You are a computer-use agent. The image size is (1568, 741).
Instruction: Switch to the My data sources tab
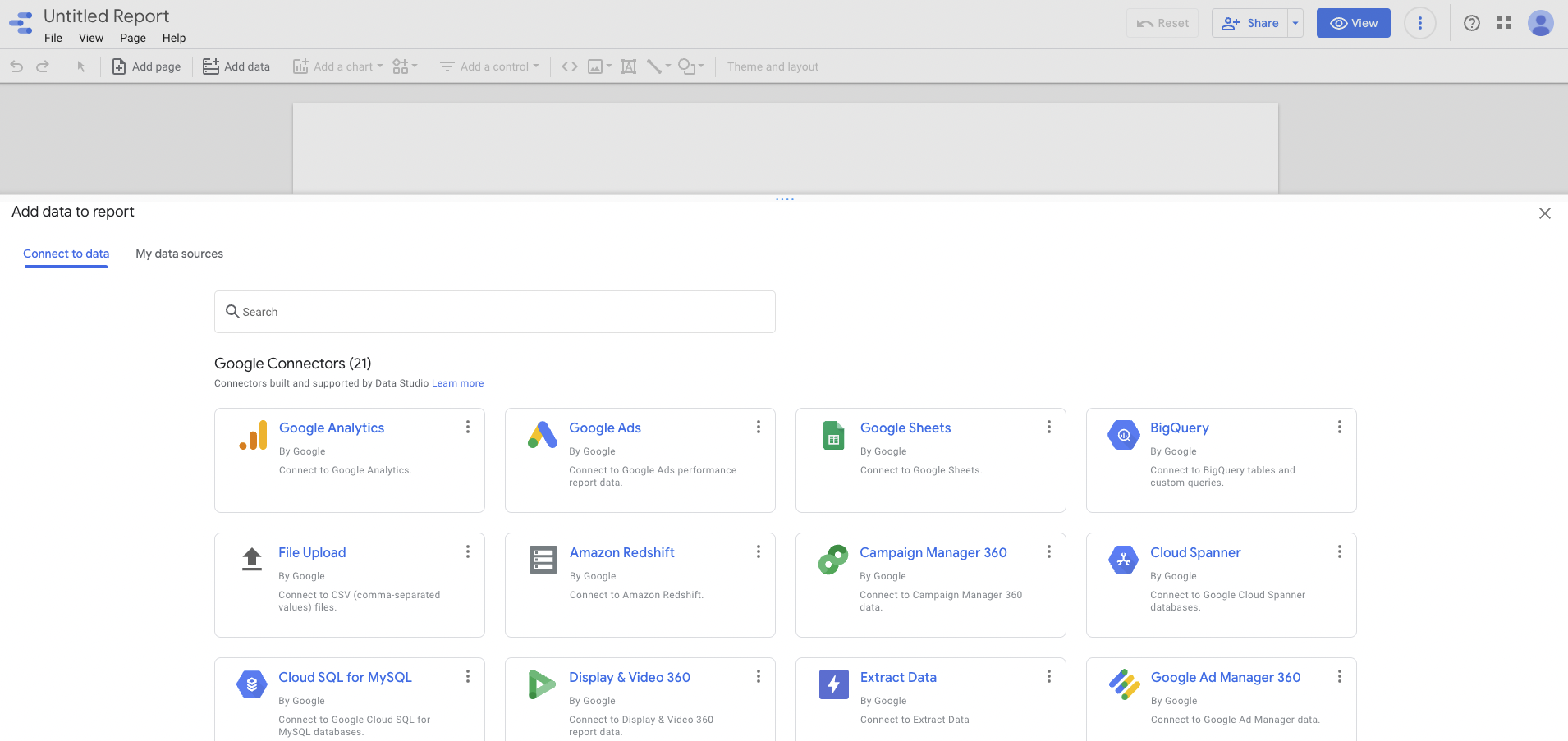click(180, 254)
